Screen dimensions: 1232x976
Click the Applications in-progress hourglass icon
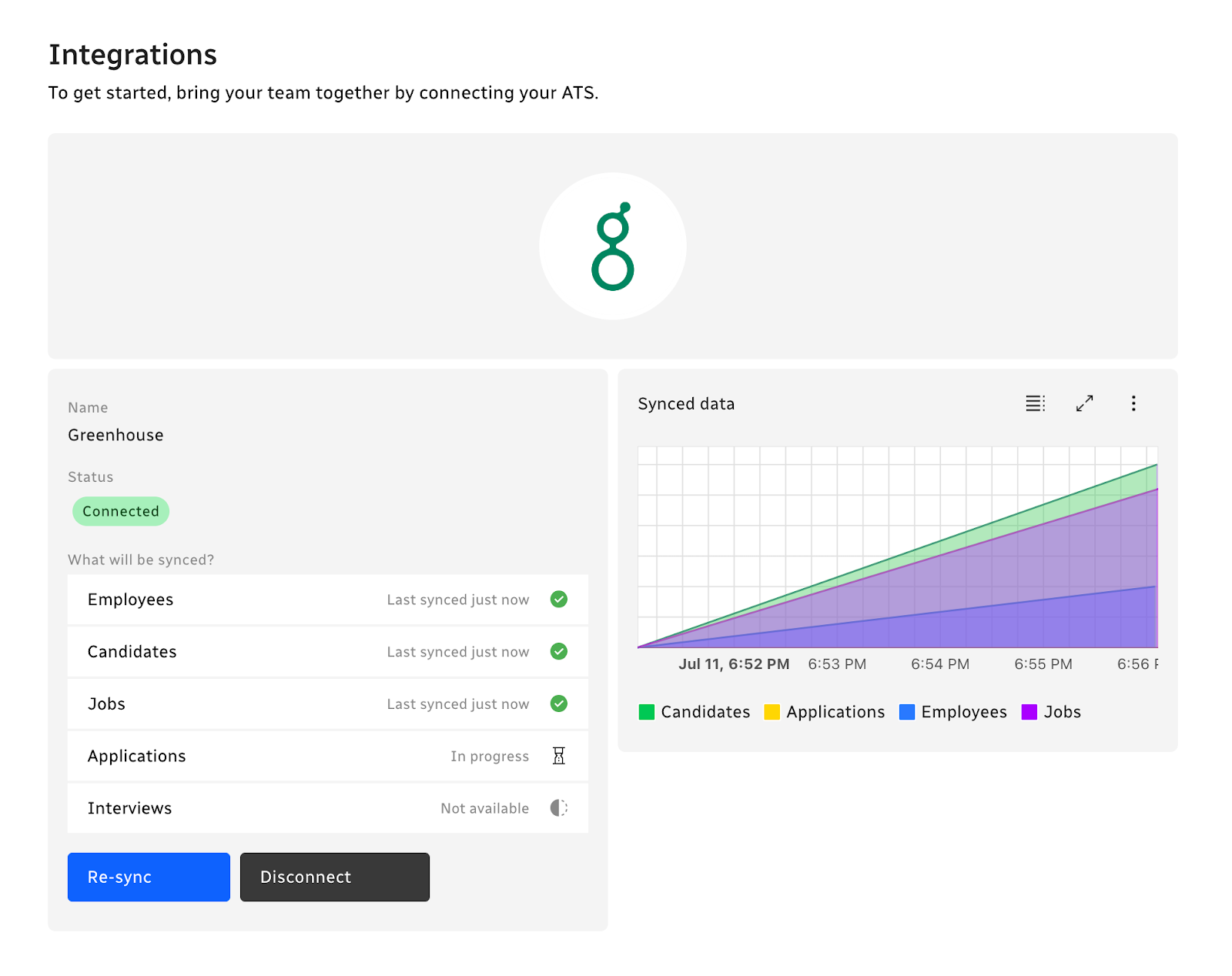[559, 756]
